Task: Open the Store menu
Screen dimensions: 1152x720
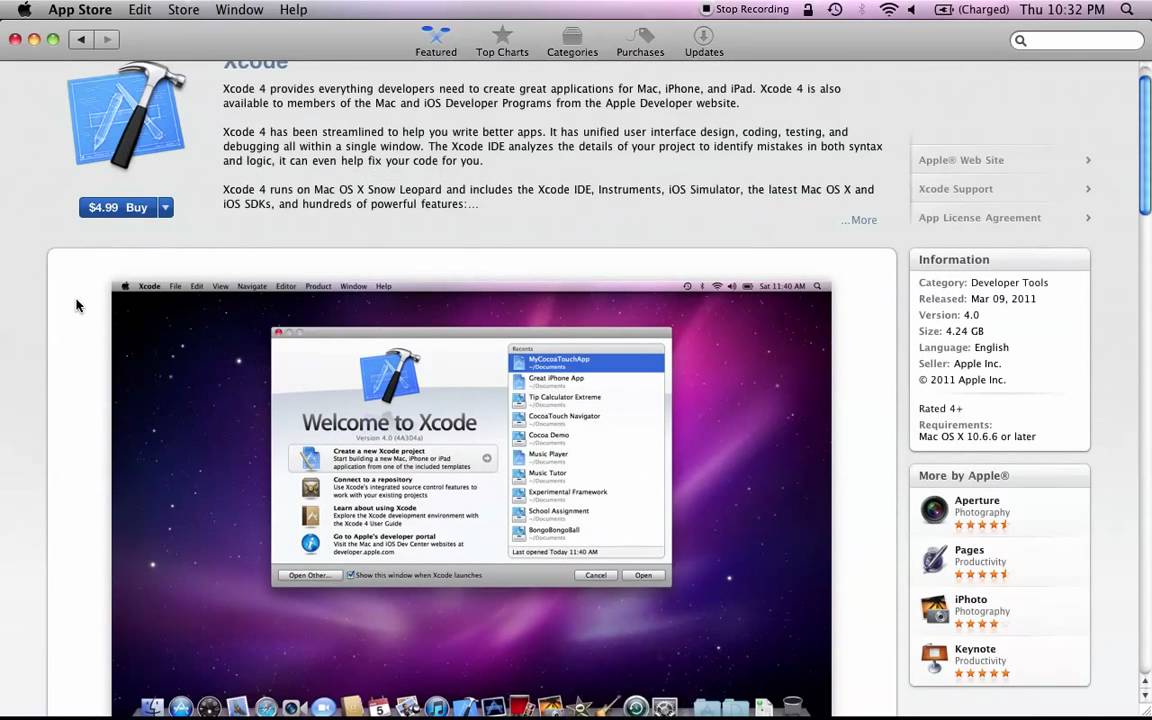Action: (183, 10)
